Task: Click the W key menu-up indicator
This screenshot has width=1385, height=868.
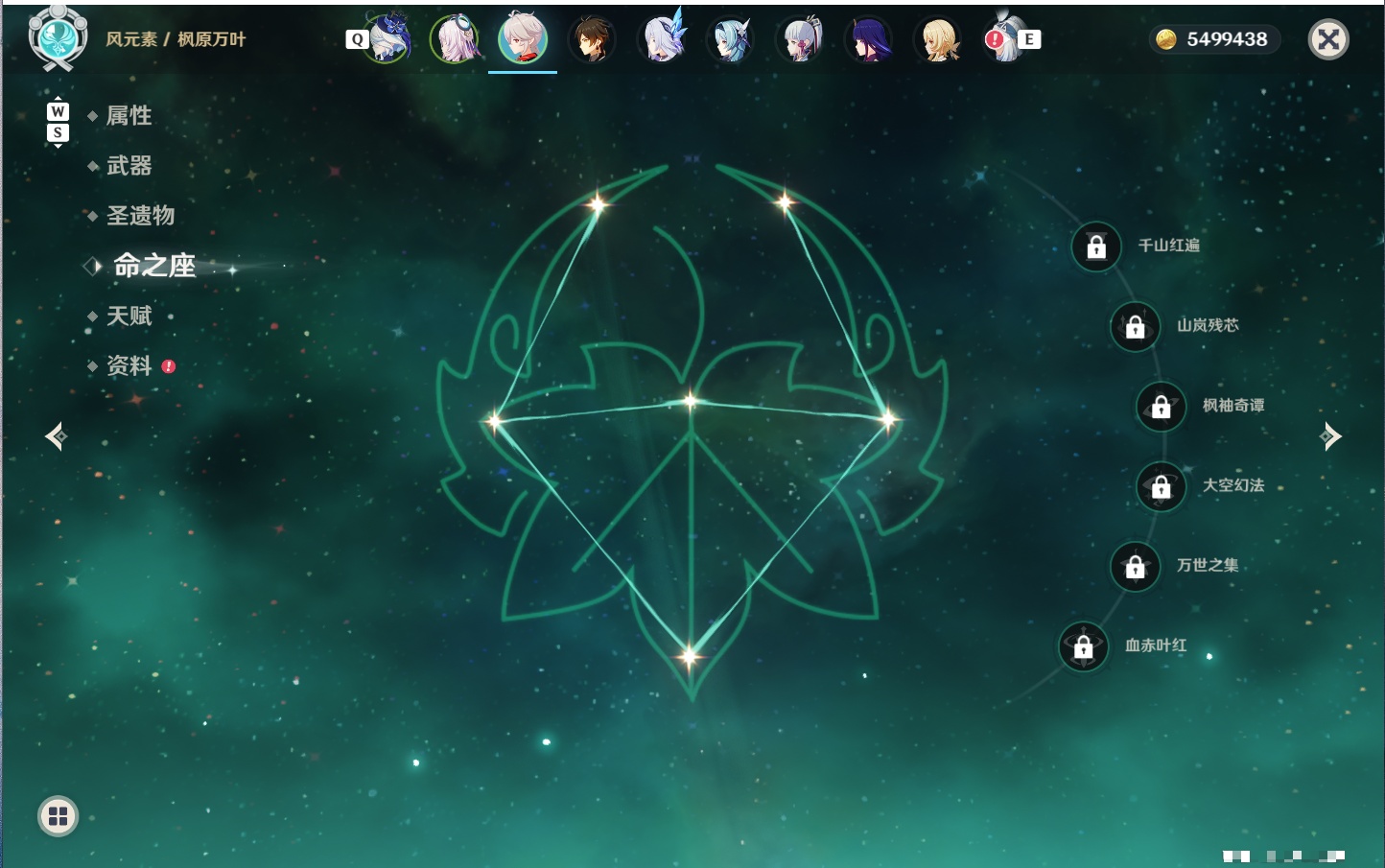Action: [x=58, y=111]
